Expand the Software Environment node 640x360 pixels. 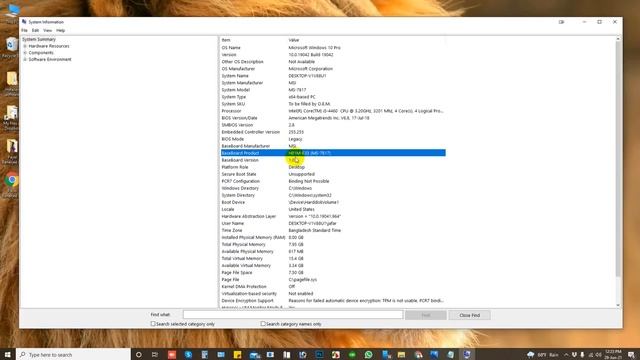(25, 60)
